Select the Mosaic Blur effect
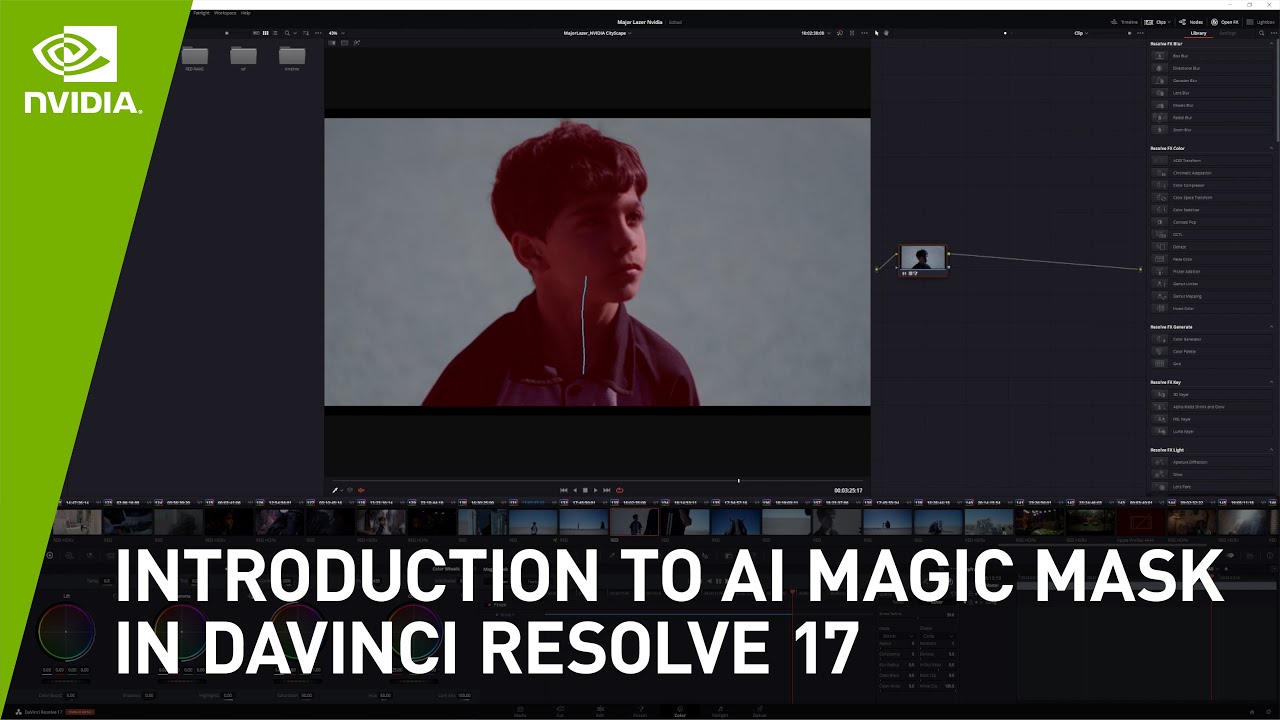Viewport: 1280px width, 720px height. pyautogui.click(x=1211, y=105)
